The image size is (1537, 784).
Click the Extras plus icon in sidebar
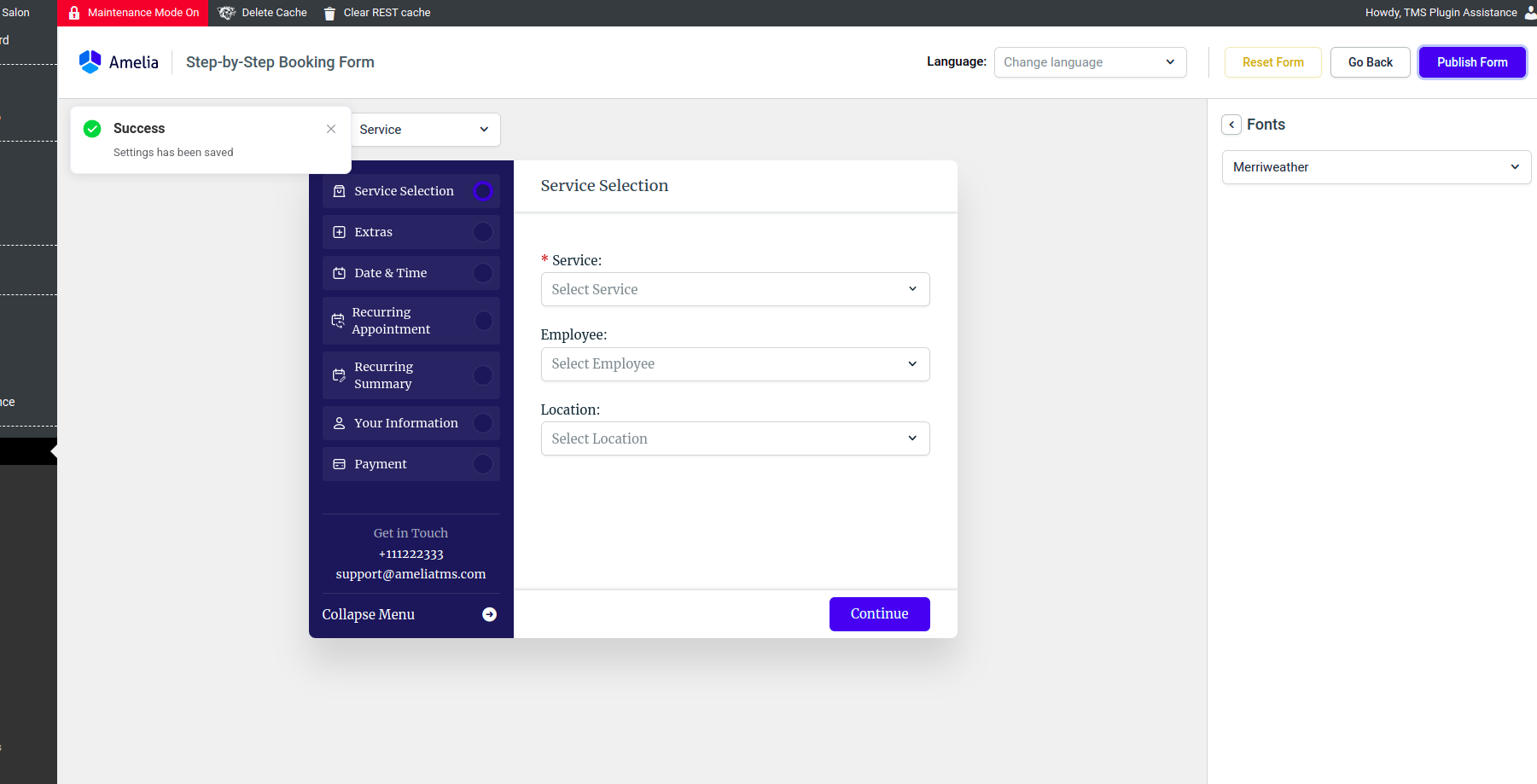tap(340, 232)
